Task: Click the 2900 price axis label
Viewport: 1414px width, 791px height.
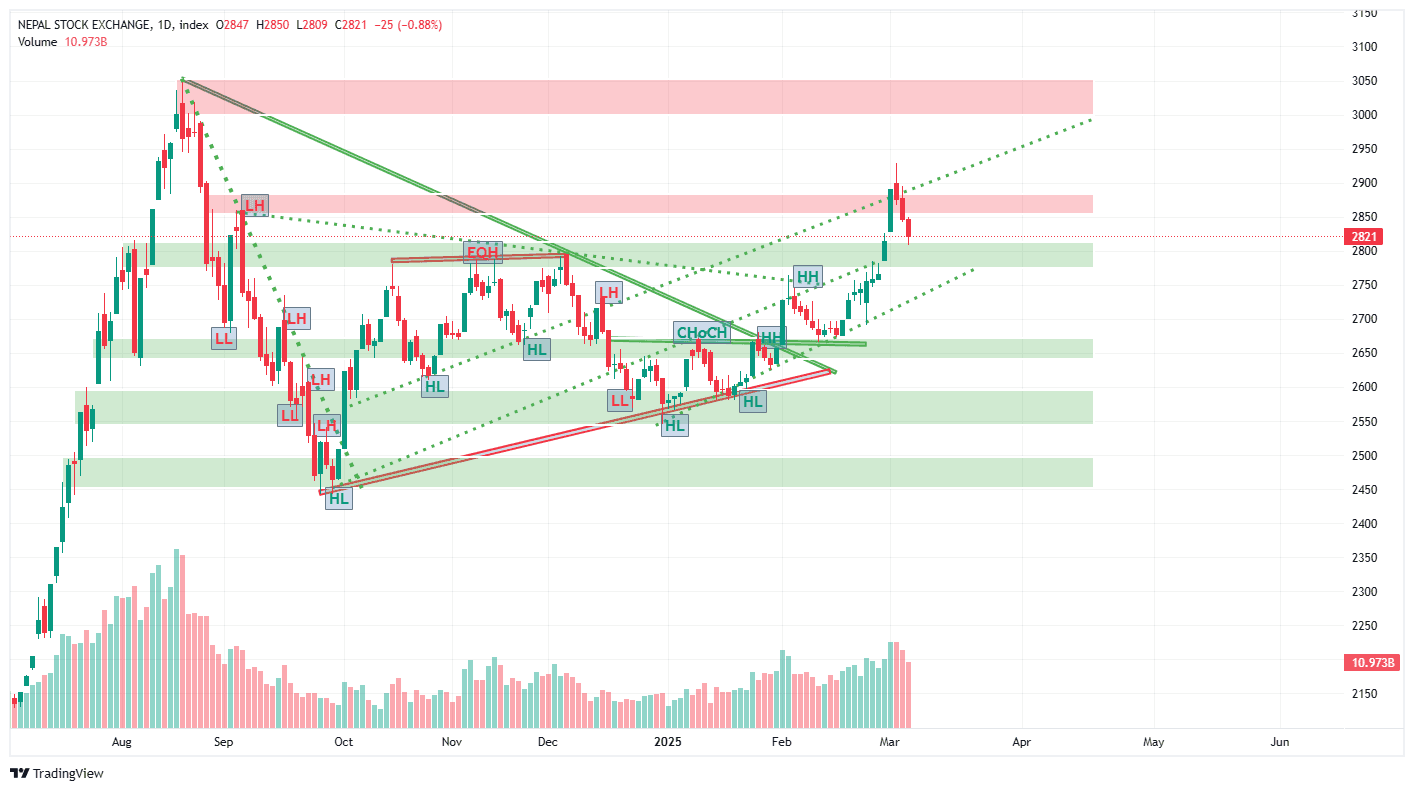Action: tap(1365, 183)
